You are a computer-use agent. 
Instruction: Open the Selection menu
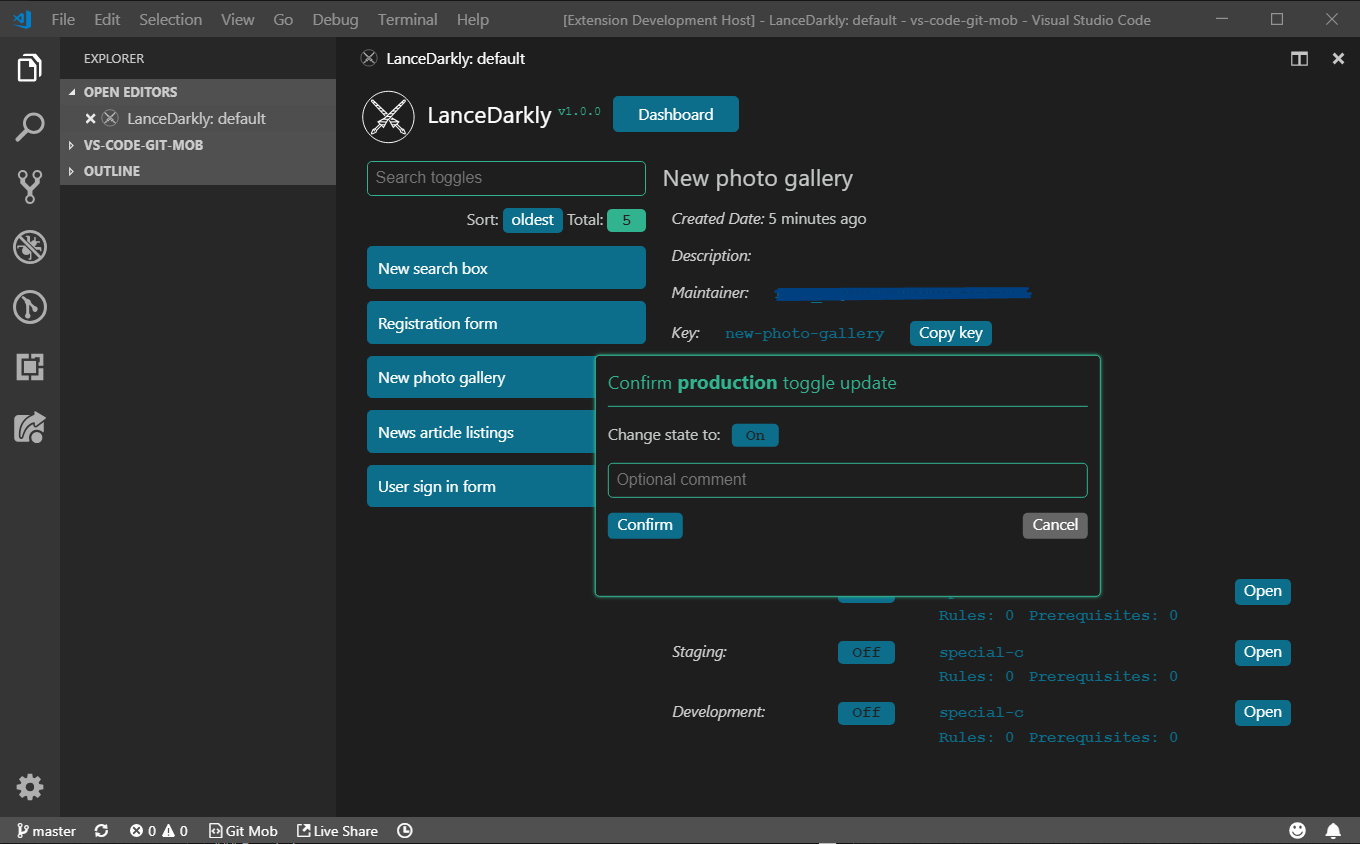[170, 19]
